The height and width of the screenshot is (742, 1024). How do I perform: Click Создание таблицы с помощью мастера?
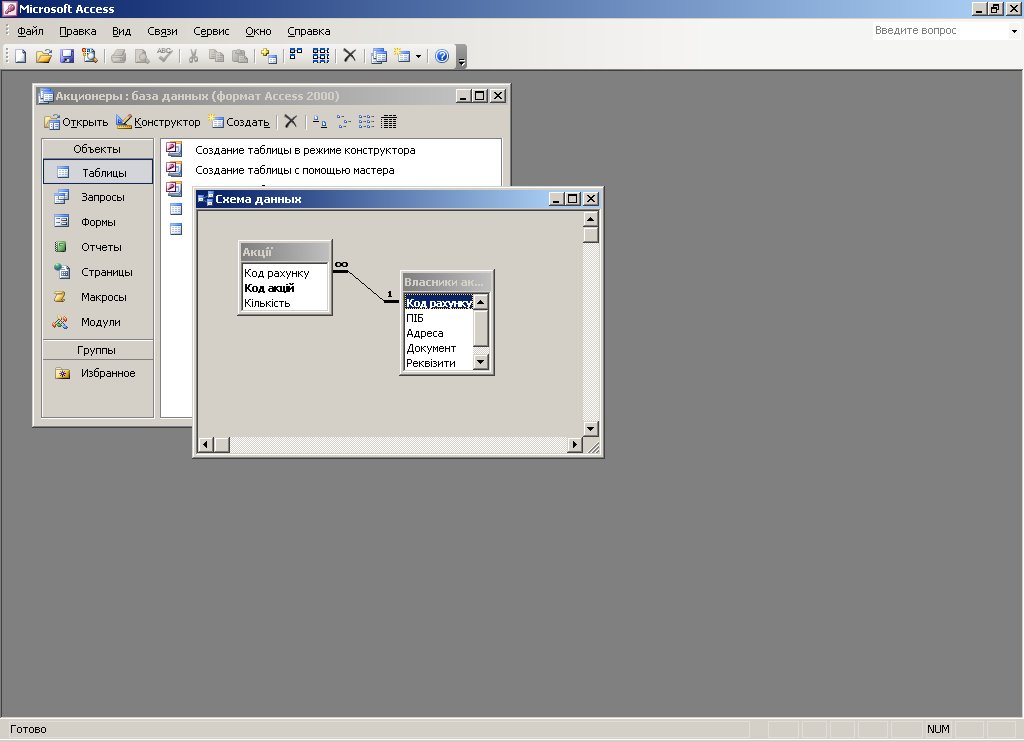tap(295, 170)
